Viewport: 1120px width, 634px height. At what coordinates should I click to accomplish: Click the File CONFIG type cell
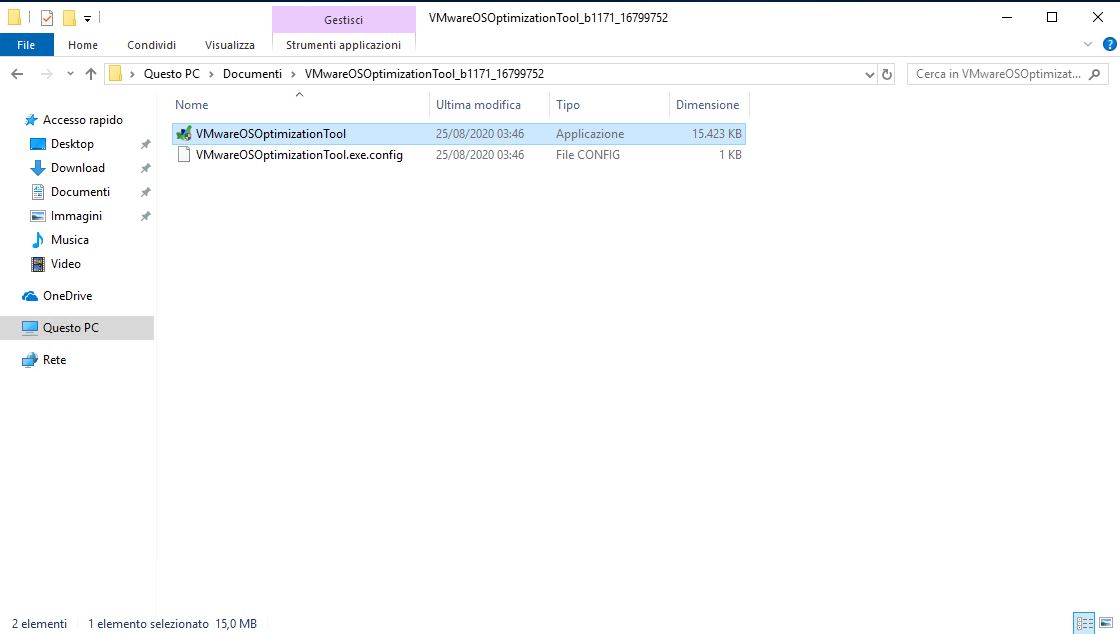pos(588,155)
